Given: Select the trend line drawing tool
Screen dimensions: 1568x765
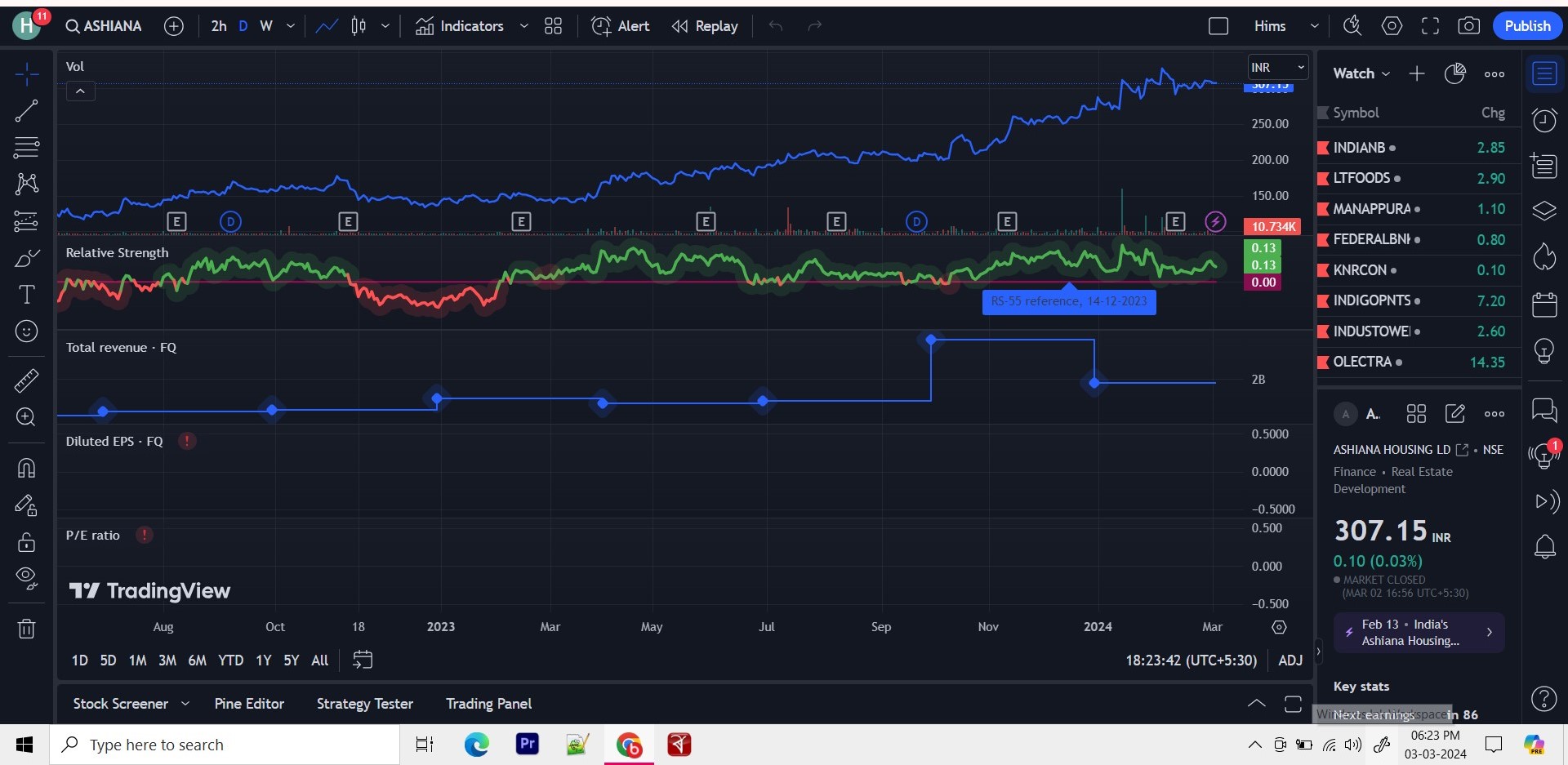Looking at the screenshot, I should (x=27, y=111).
